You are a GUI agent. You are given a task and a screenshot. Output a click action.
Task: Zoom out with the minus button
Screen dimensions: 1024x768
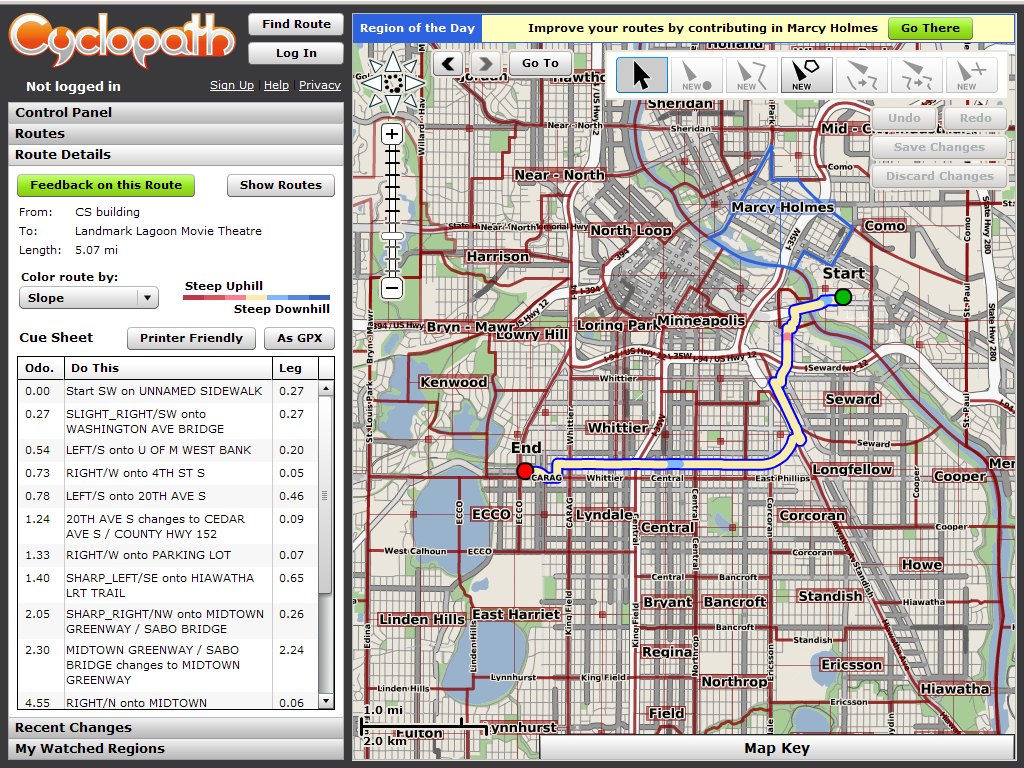tap(392, 287)
